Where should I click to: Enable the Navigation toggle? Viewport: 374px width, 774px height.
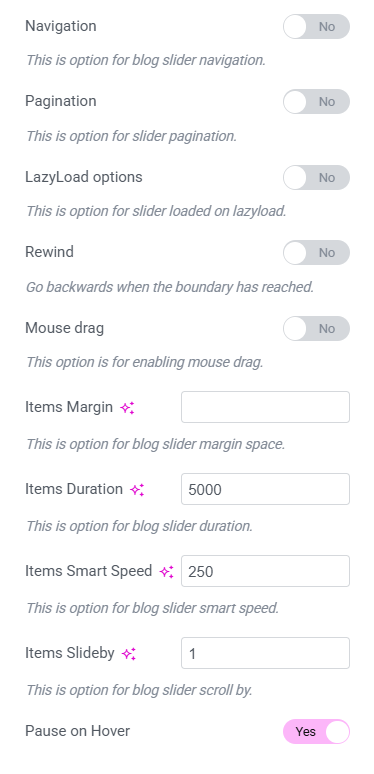[x=316, y=26]
